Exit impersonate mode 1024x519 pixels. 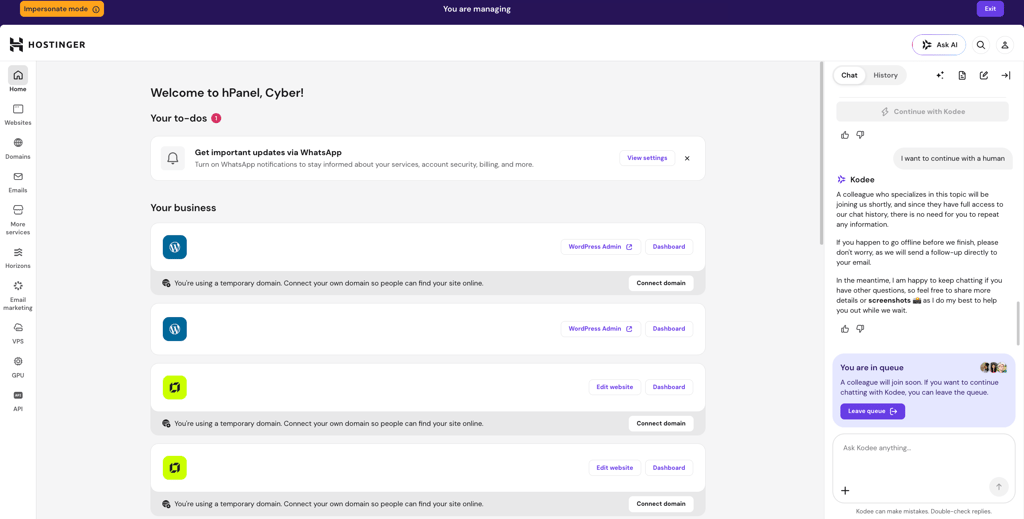(x=990, y=9)
